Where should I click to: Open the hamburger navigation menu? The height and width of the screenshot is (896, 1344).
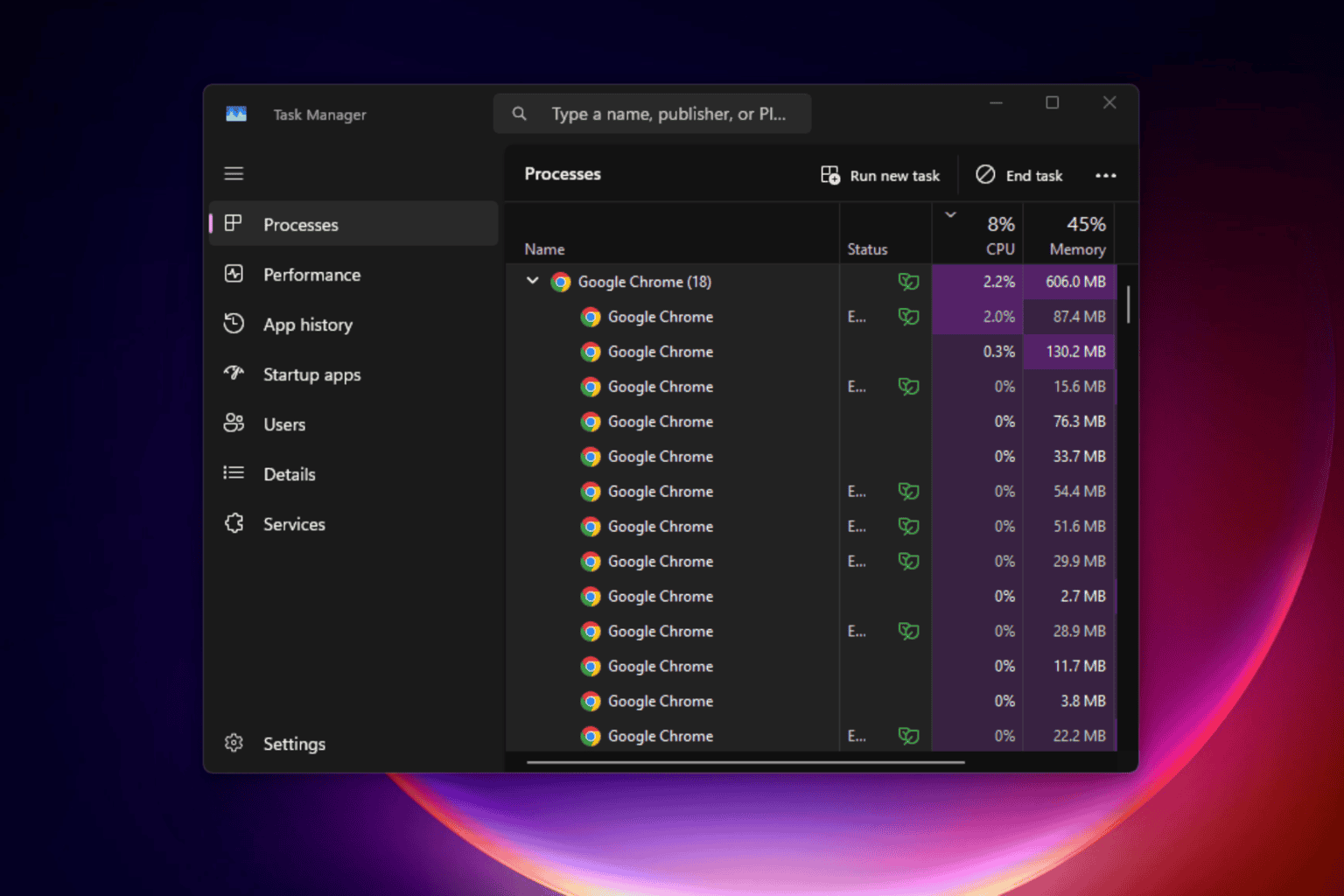(234, 173)
